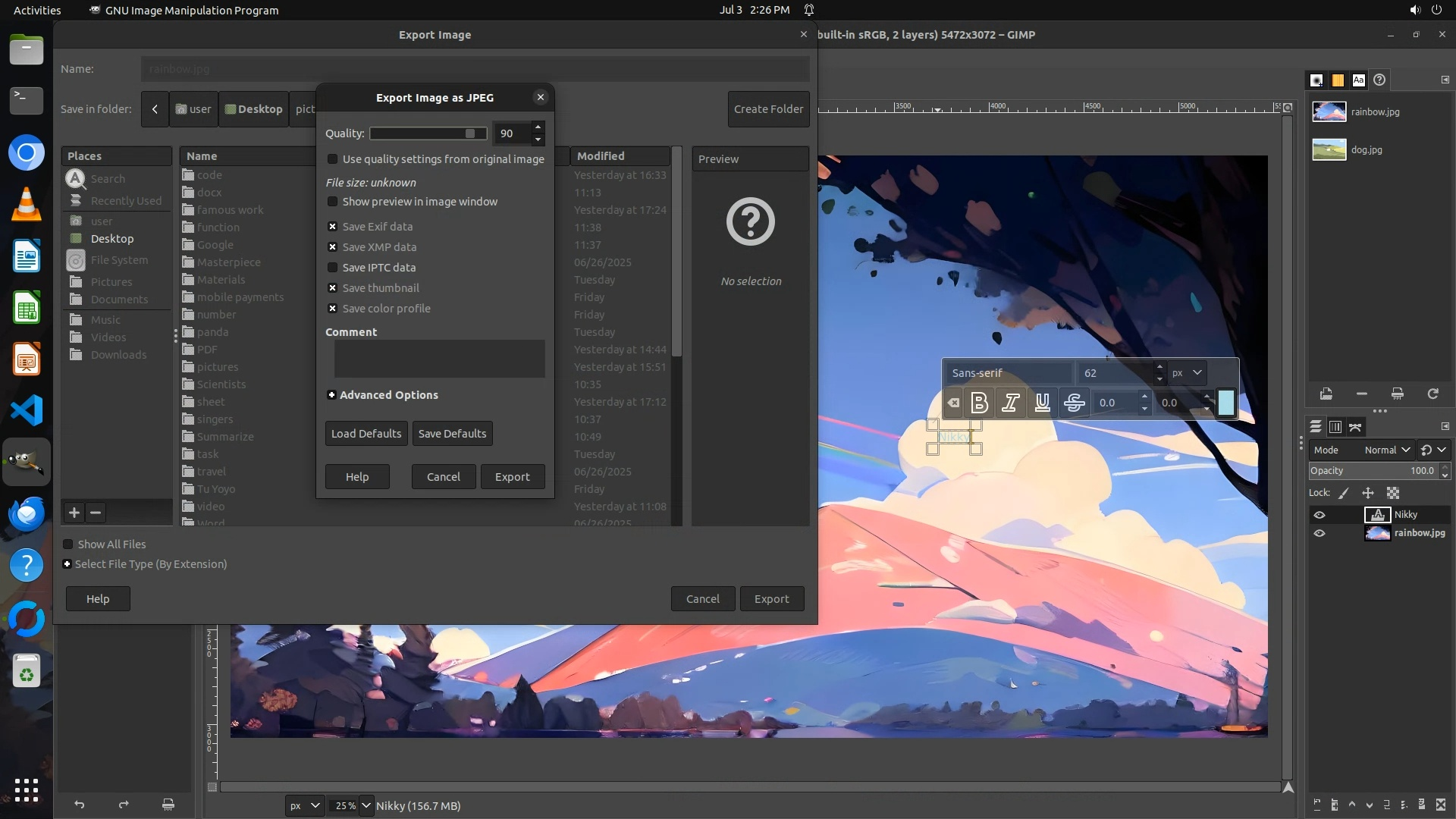Hide the Nikky text layer

coord(1319,515)
